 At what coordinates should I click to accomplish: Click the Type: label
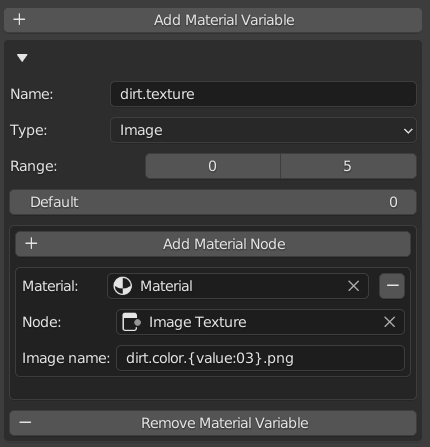coord(29,130)
